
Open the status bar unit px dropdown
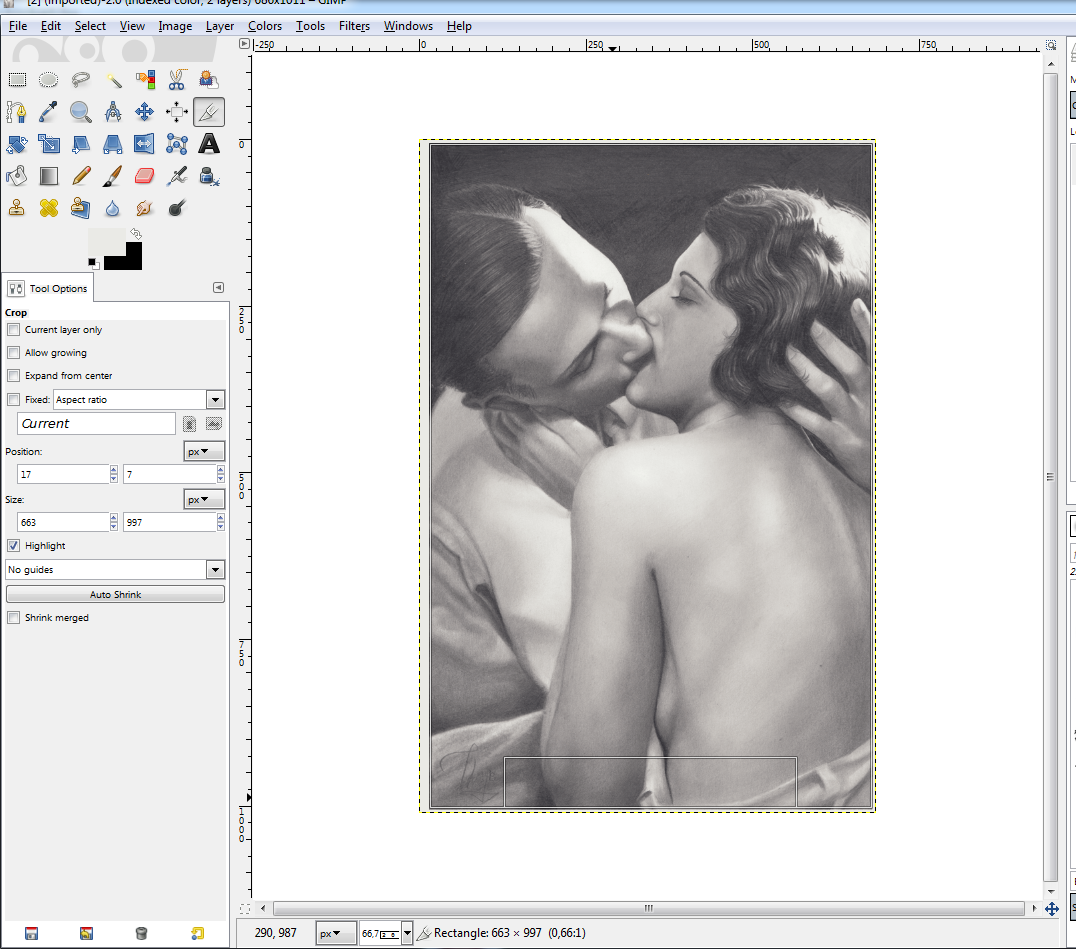point(336,933)
